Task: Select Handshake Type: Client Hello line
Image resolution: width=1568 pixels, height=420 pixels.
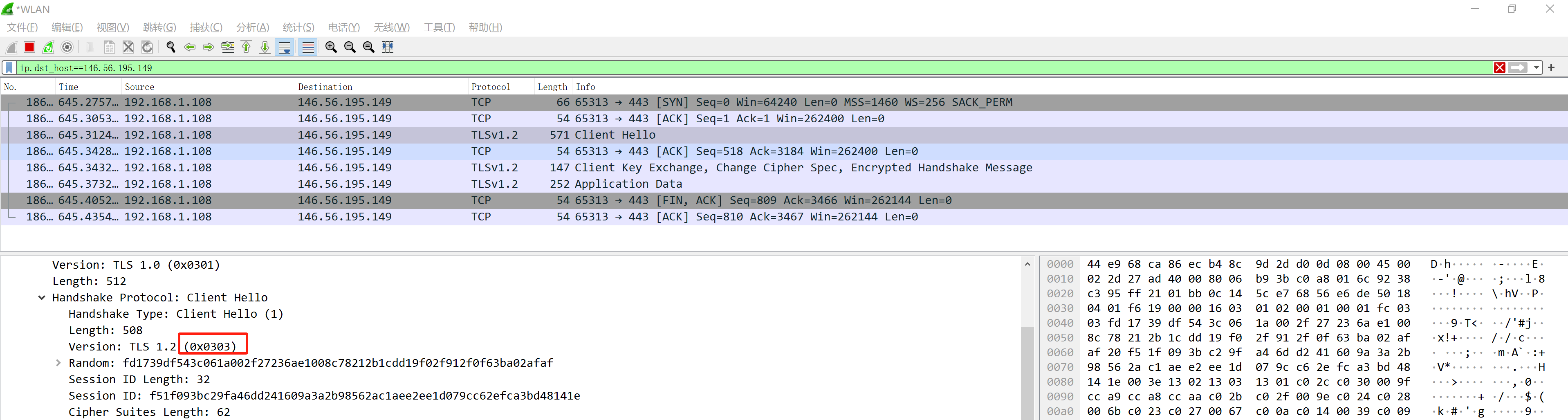Action: [x=176, y=315]
